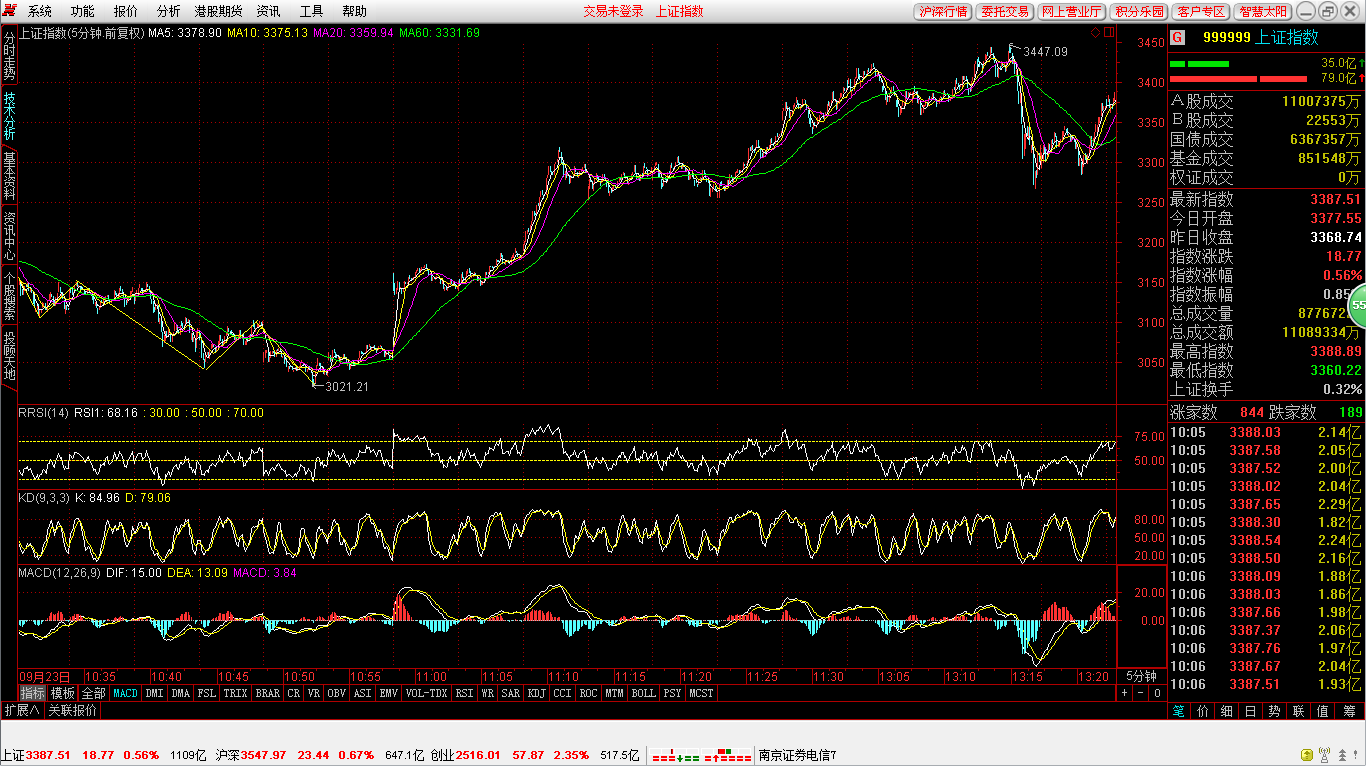
Task: Click the 智慧太阳 button
Action: click(1265, 12)
